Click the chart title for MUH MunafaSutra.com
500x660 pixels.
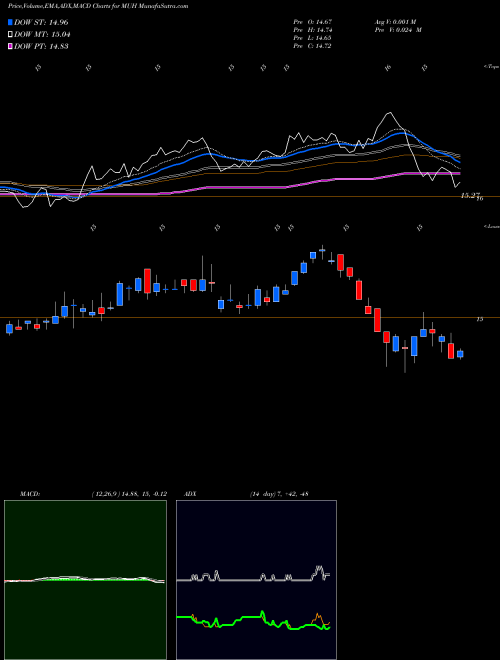(x=98, y=6)
